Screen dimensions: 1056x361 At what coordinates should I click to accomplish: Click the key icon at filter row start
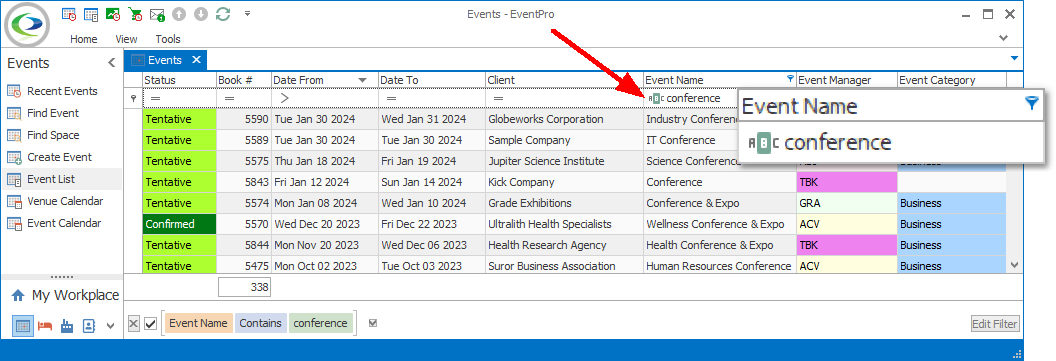(133, 98)
